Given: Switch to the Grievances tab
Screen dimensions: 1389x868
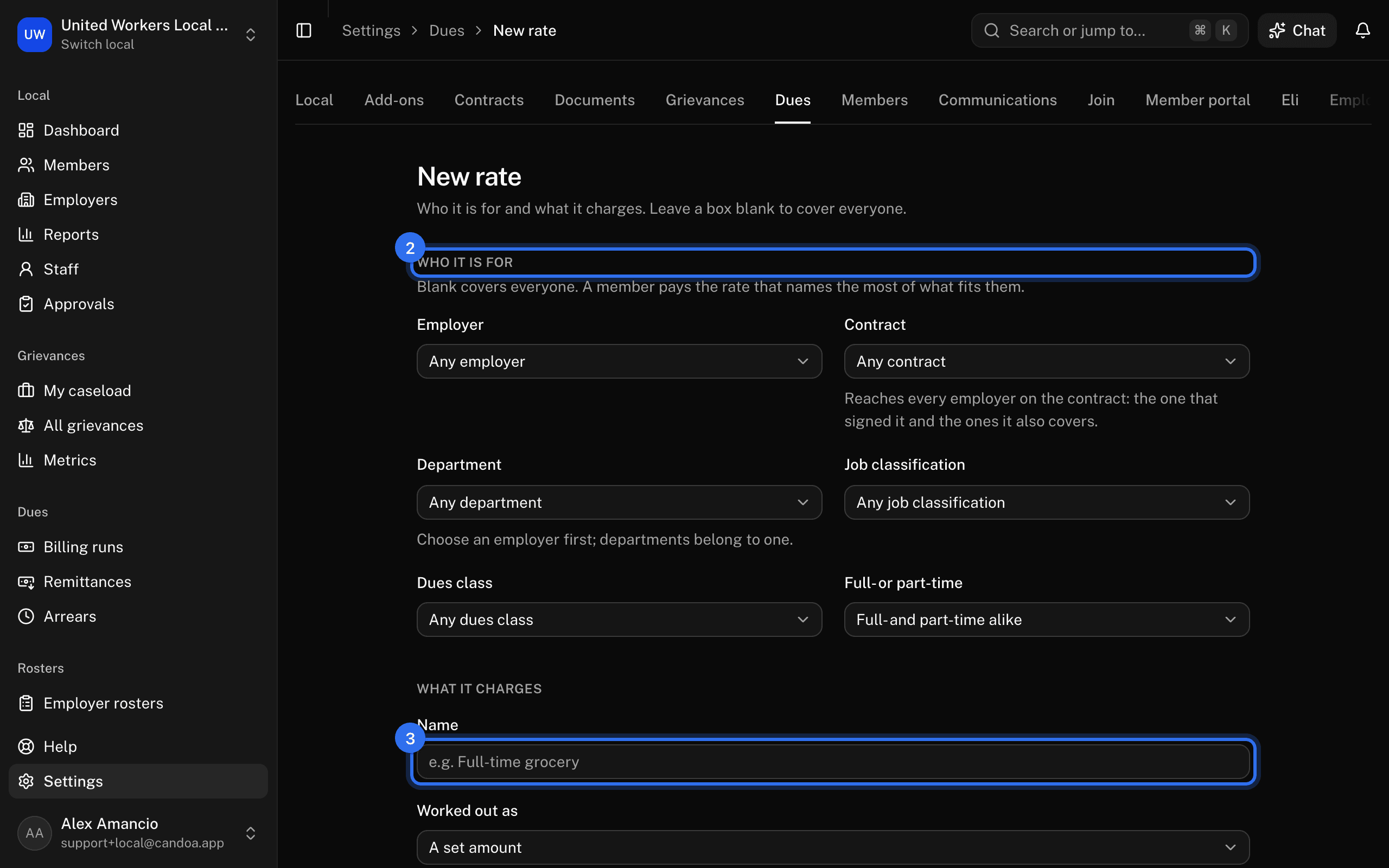Looking at the screenshot, I should [x=705, y=100].
